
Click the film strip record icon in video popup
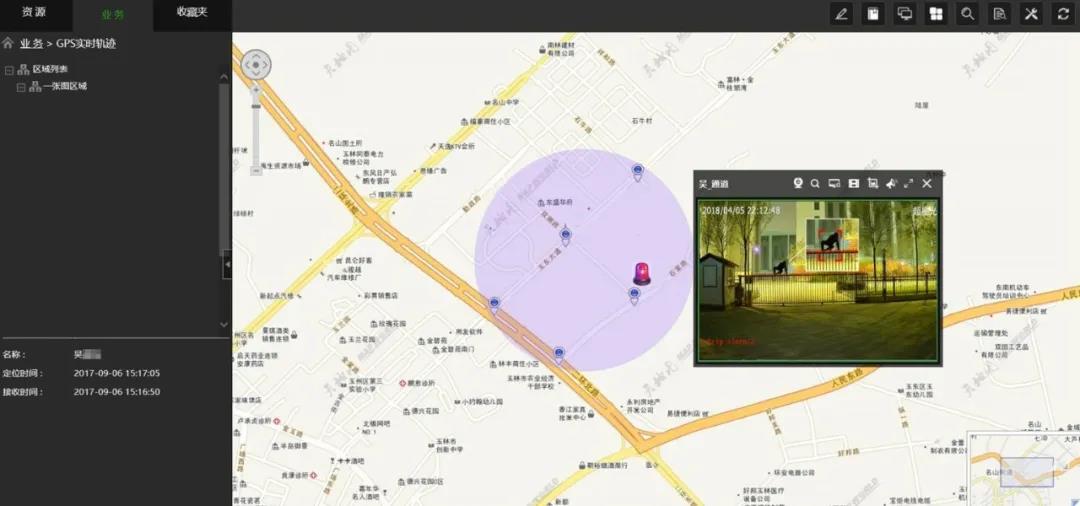853,184
